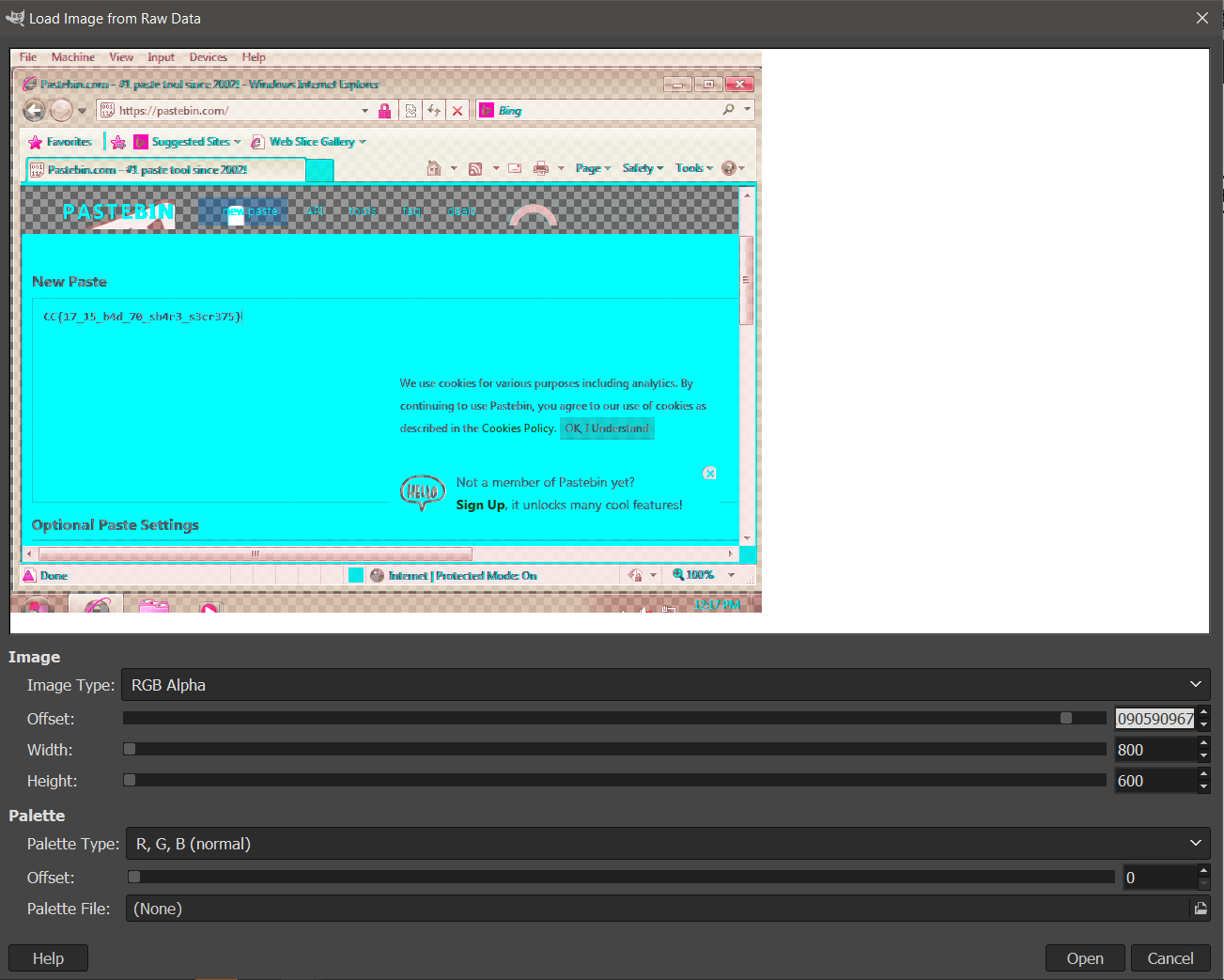1224x980 pixels.
Task: Click the Height slider track
Action: click(x=614, y=780)
